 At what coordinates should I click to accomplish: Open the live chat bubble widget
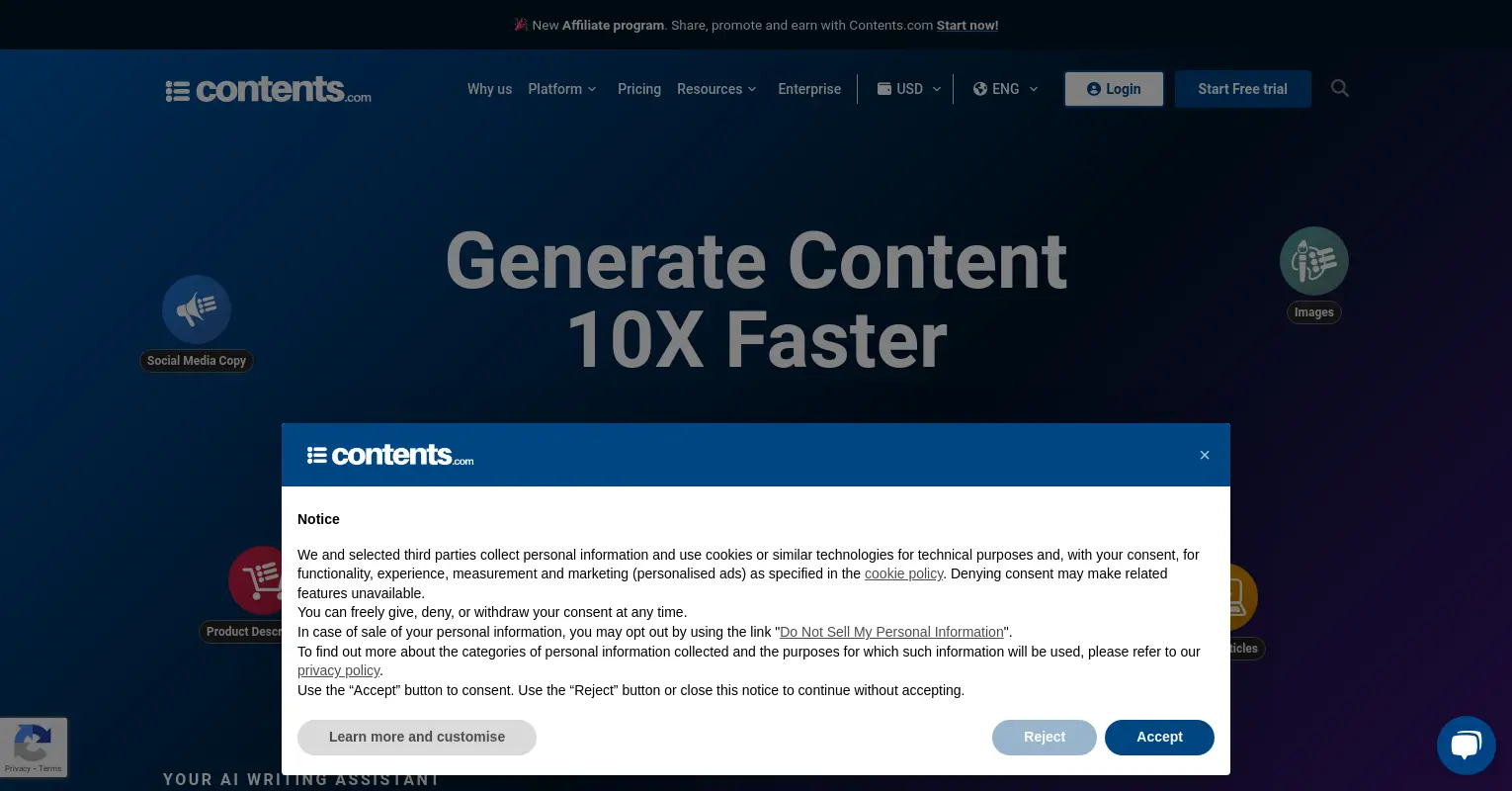pyautogui.click(x=1466, y=746)
